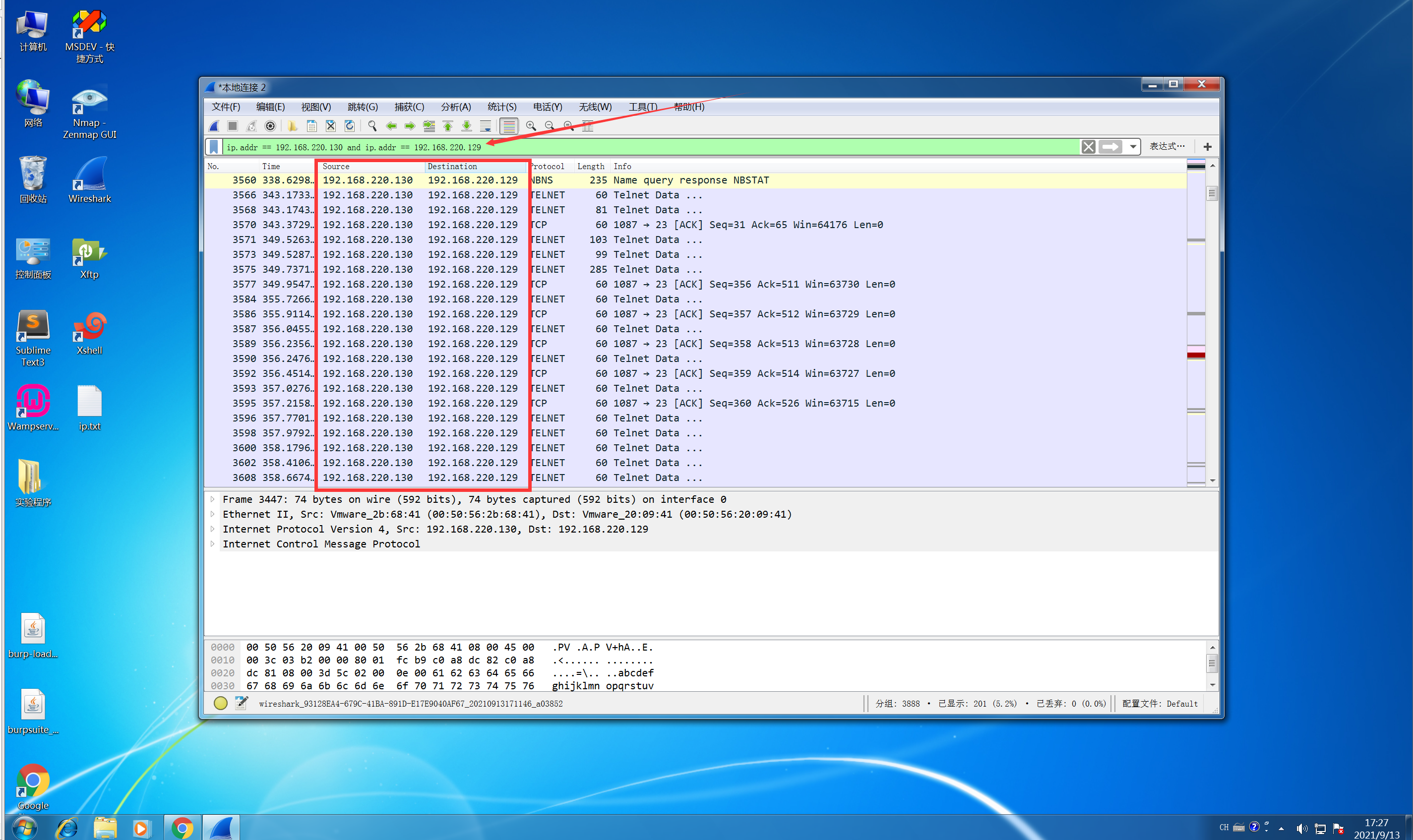
Task: Sort by the Info column header
Action: (x=897, y=167)
